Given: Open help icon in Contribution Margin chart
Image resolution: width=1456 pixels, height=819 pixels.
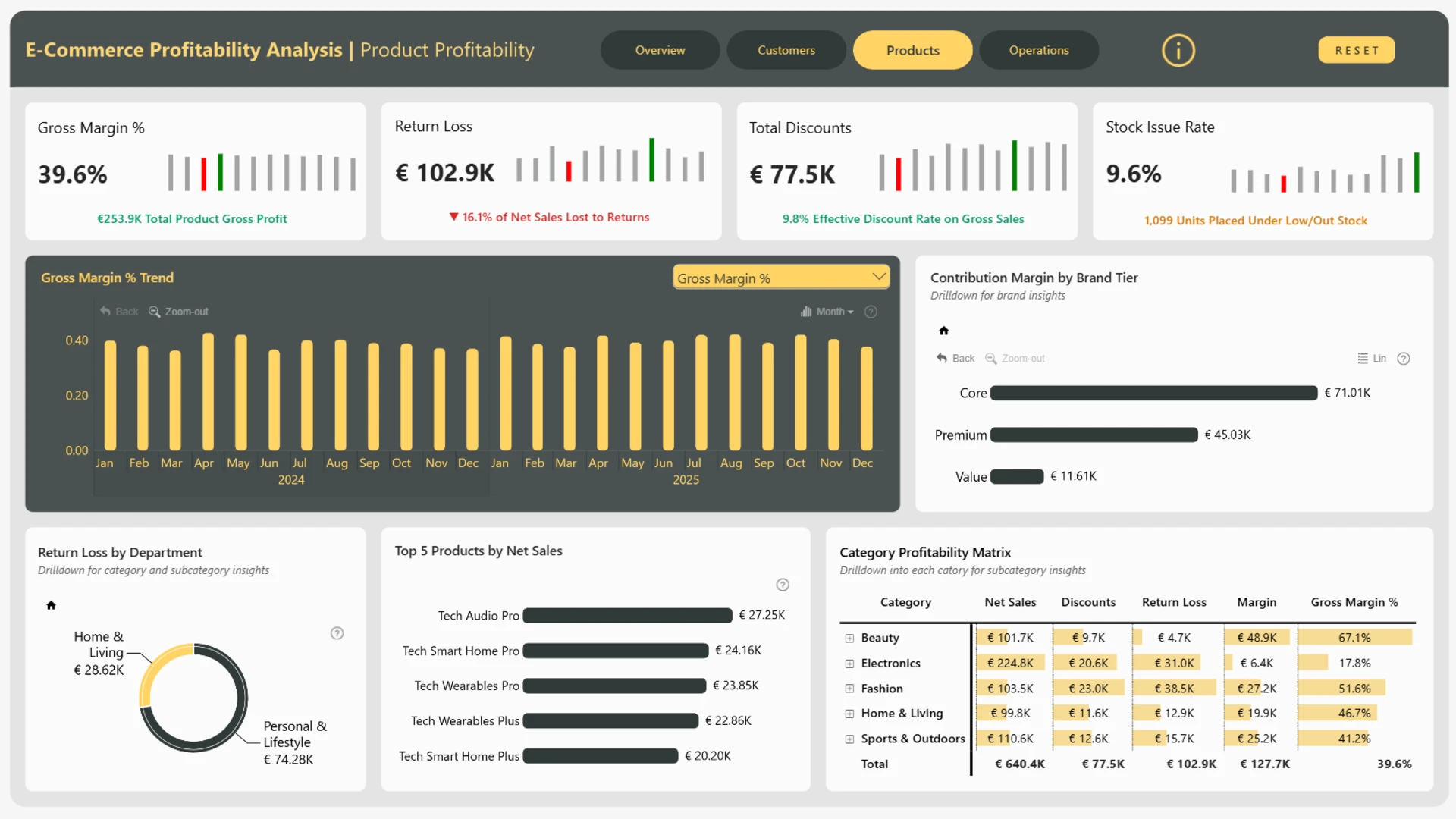Looking at the screenshot, I should click(x=1404, y=359).
